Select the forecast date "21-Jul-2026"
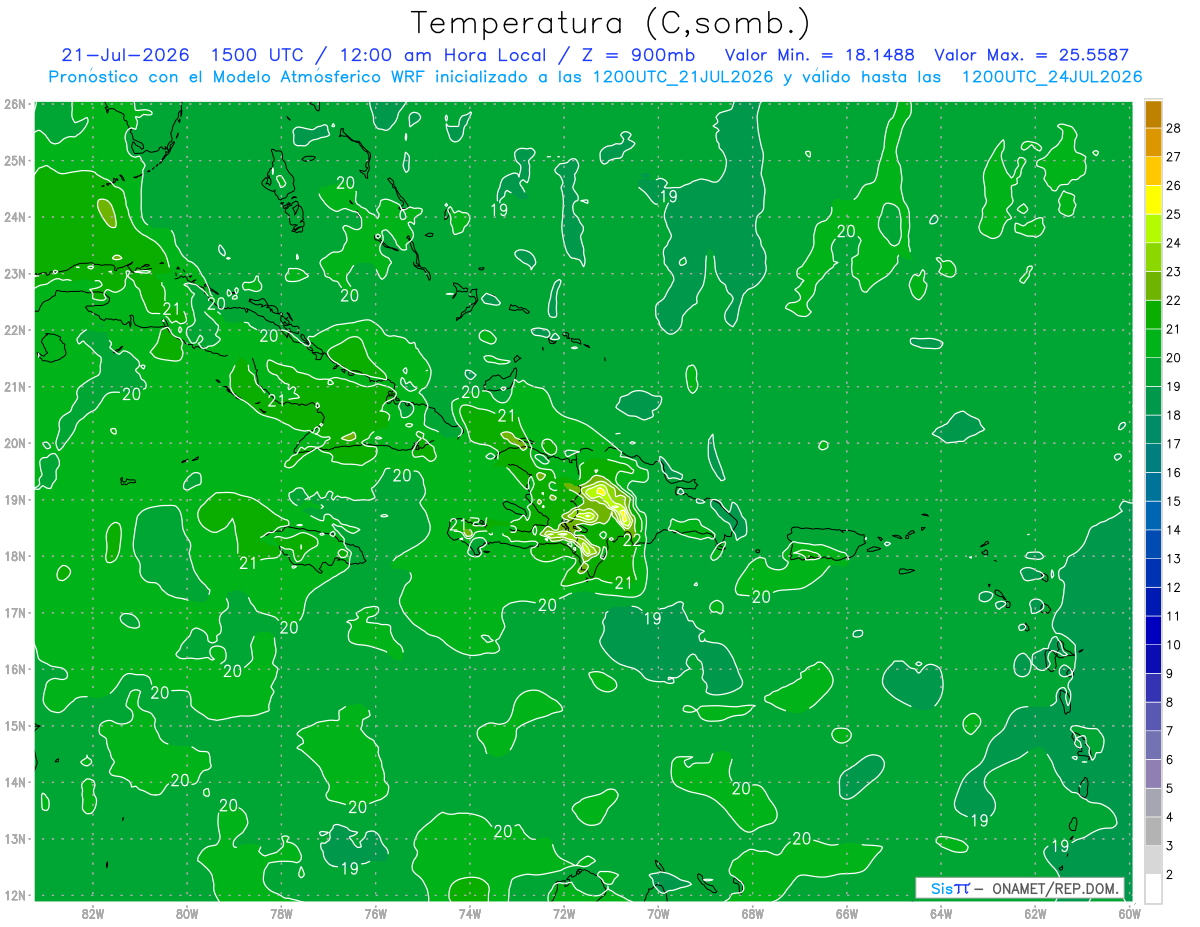1200x927 pixels. click(x=125, y=55)
